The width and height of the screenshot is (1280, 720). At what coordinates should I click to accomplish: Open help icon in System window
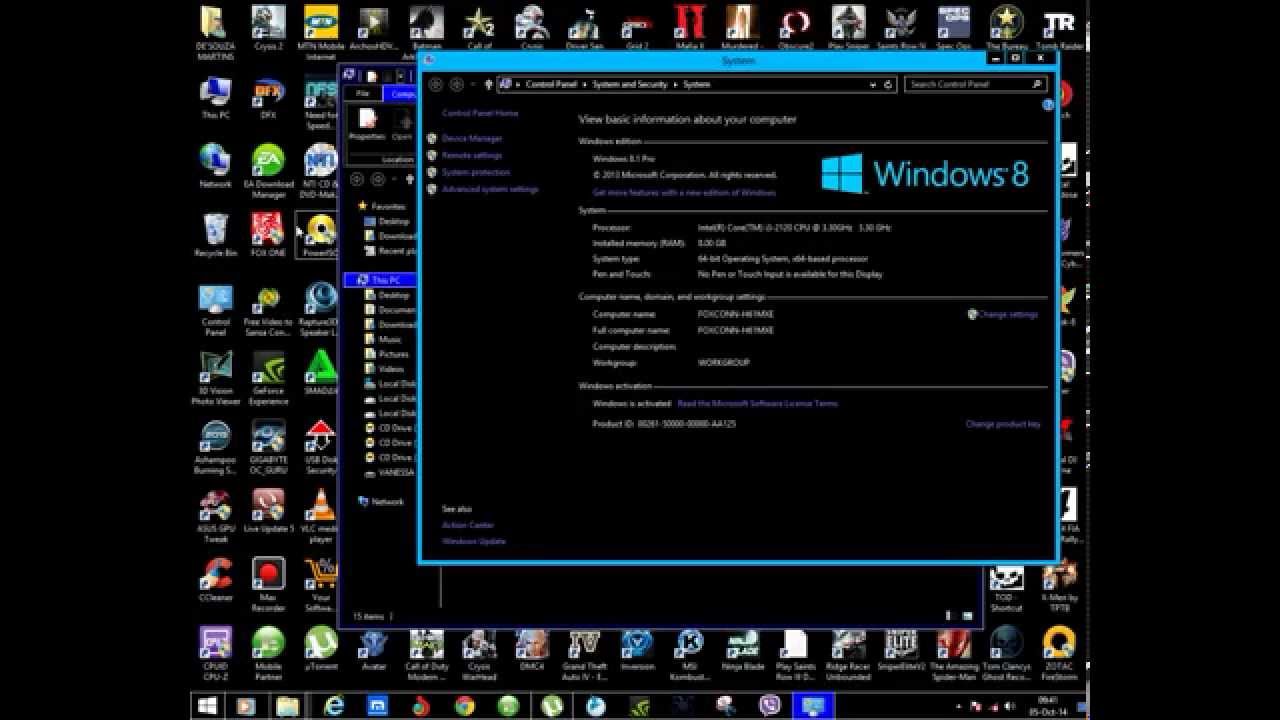pyautogui.click(x=1047, y=104)
